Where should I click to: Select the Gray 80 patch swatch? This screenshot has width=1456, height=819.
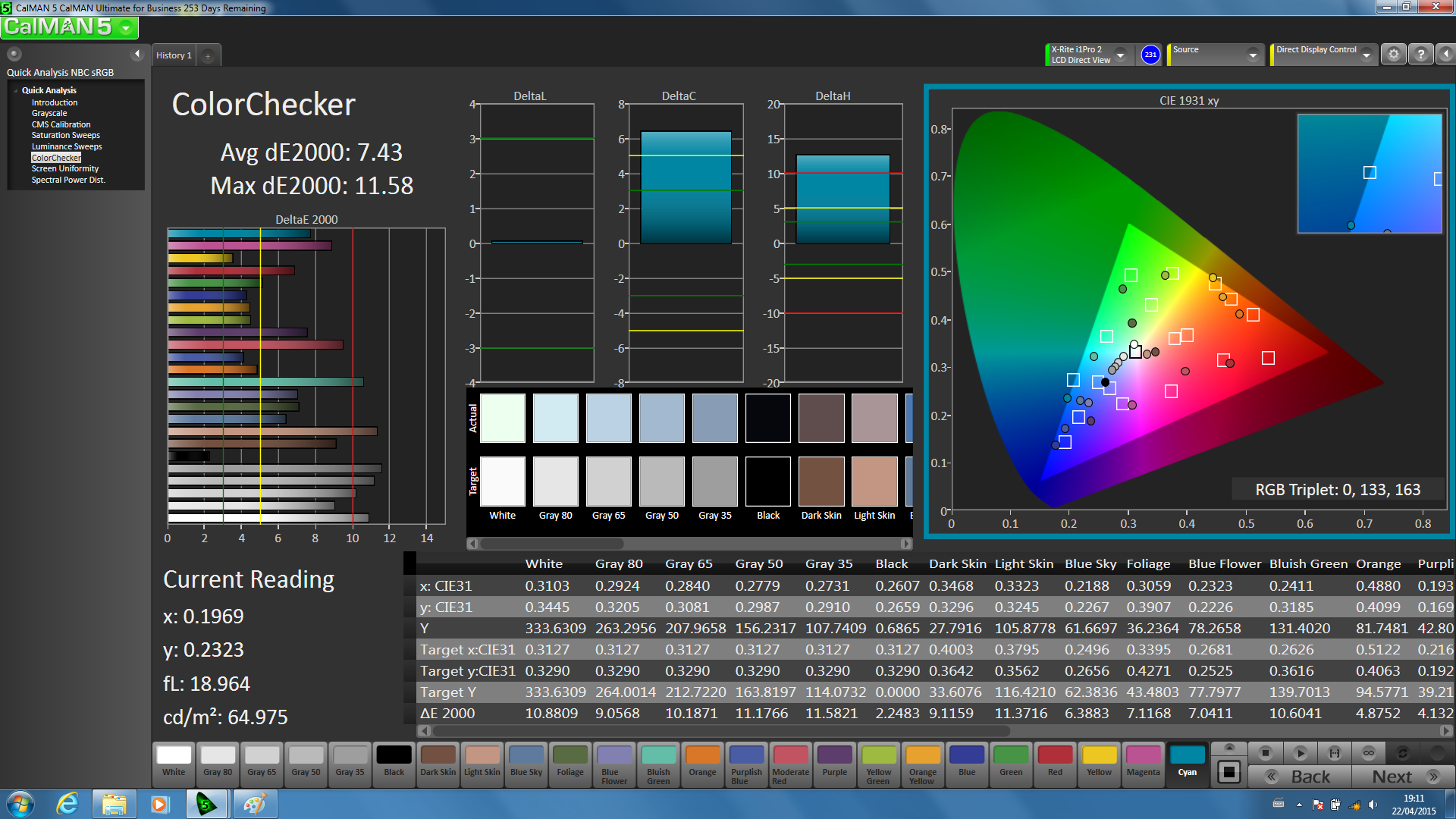point(218,763)
